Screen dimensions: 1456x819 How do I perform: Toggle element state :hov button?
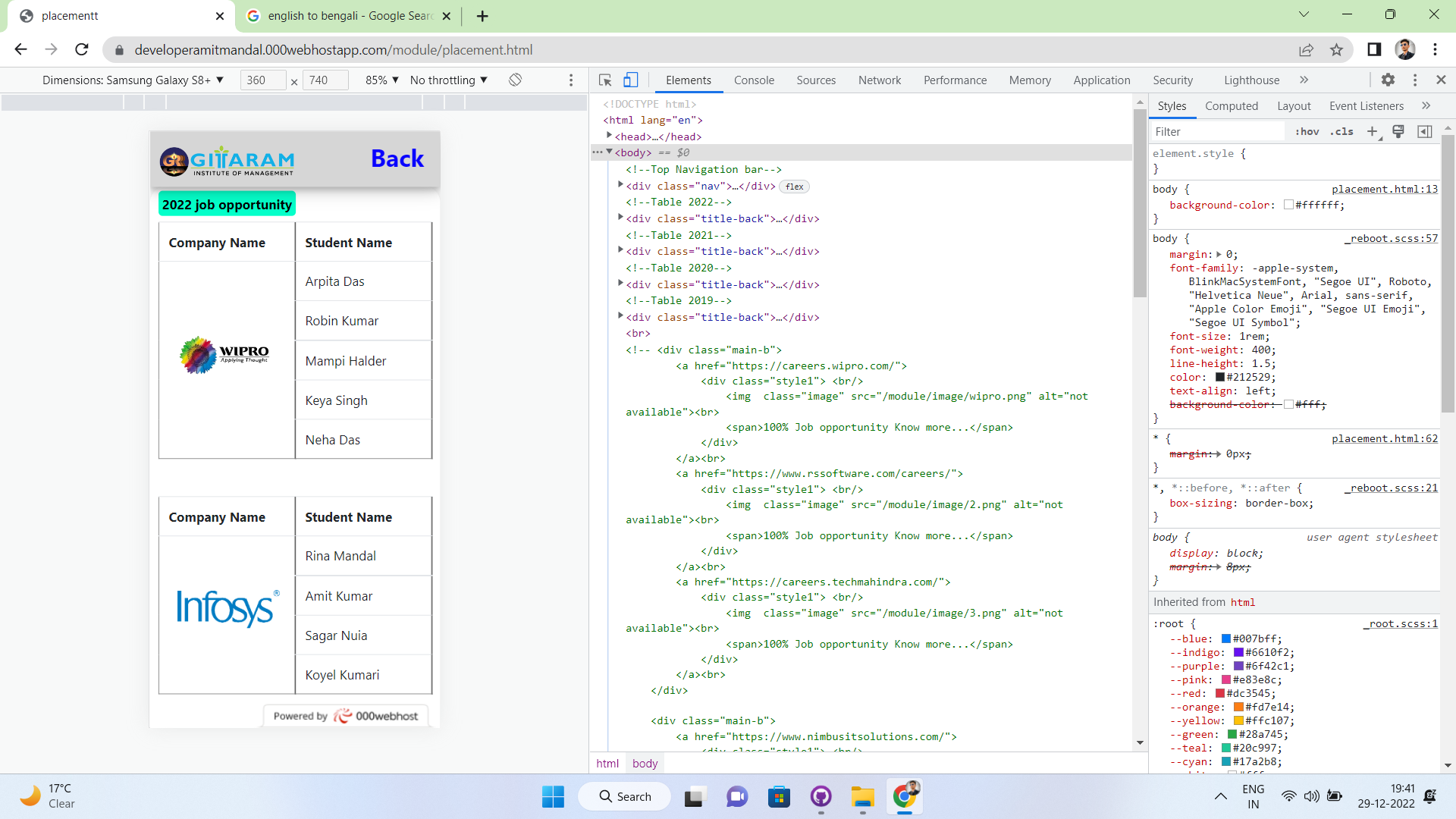pos(1307,132)
